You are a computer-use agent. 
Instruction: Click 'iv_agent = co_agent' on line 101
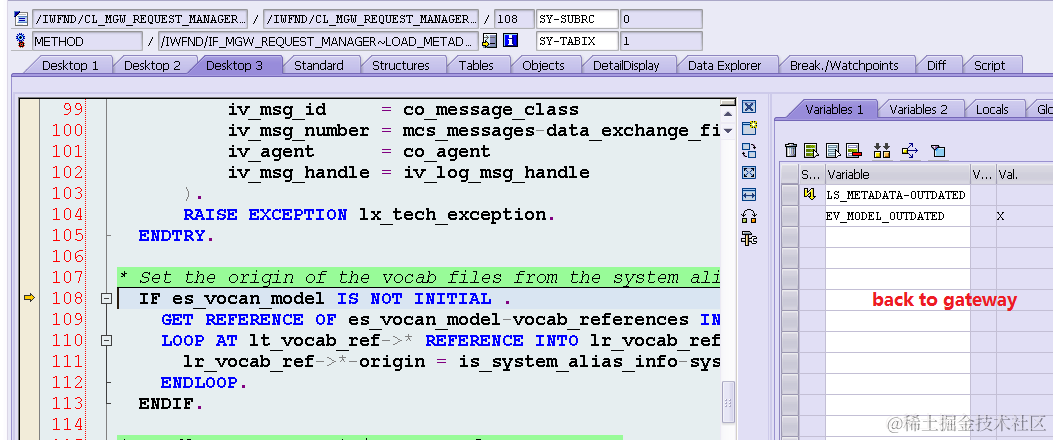359,152
